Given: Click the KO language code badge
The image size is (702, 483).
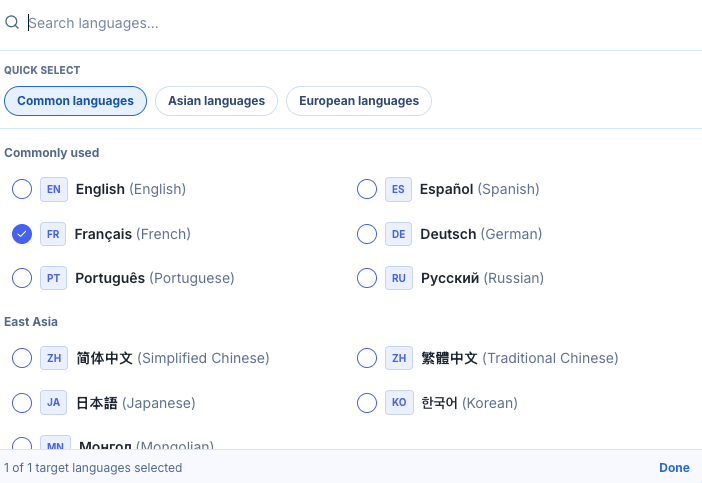Looking at the screenshot, I should pos(399,402).
